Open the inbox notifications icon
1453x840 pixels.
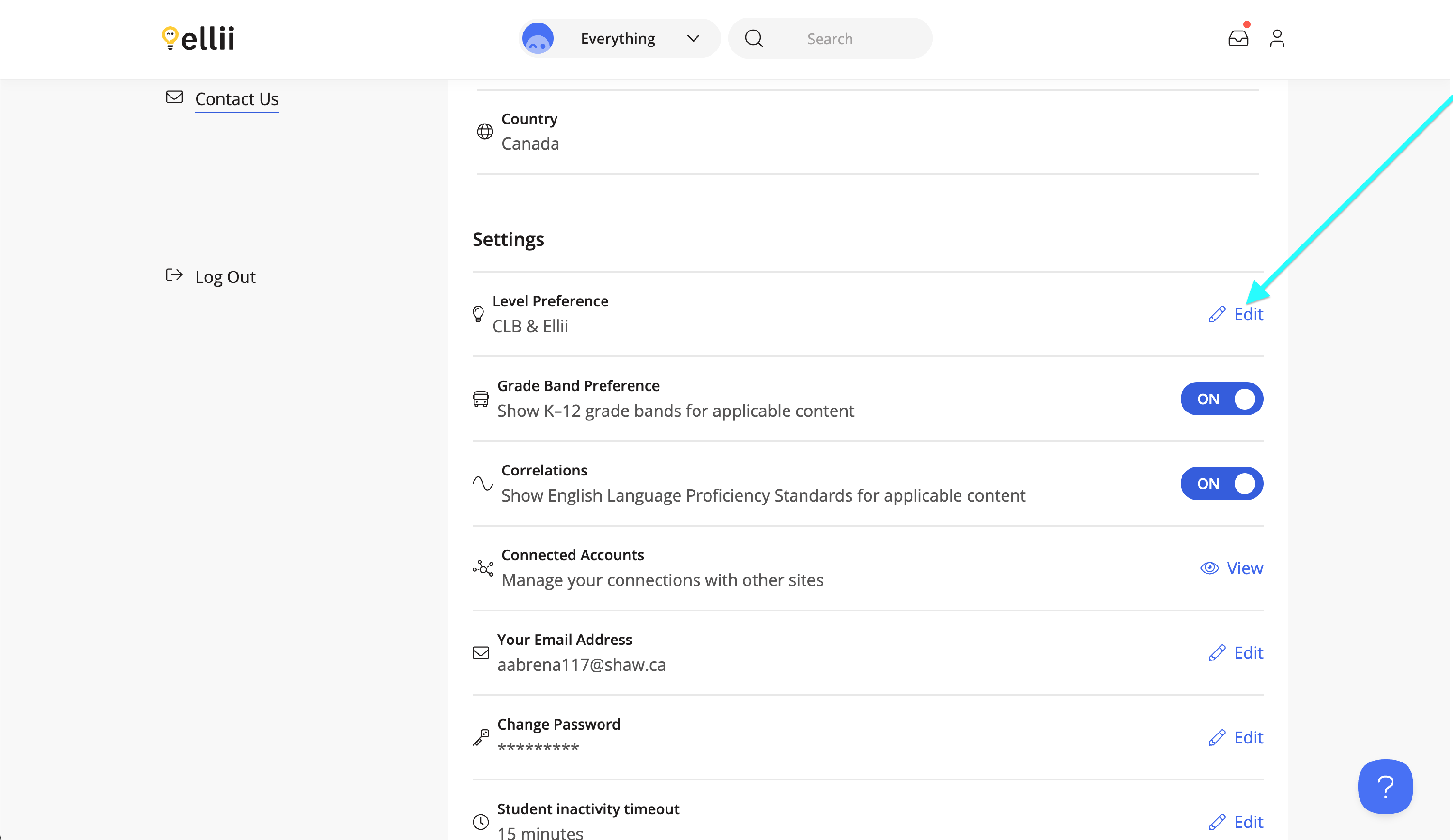pos(1237,38)
